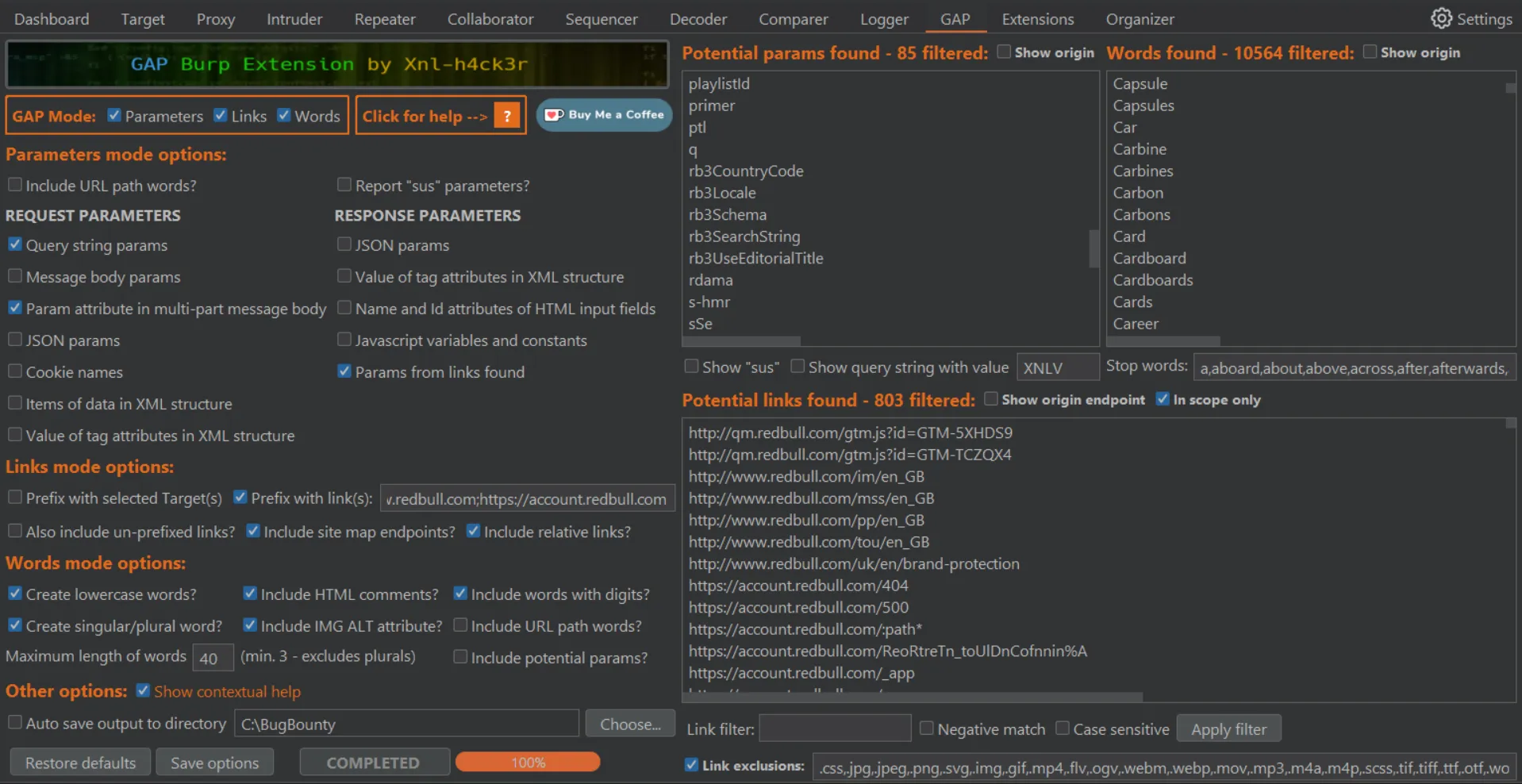The height and width of the screenshot is (784, 1522).
Task: Click the Prefix with link(s) text field
Action: click(527, 498)
